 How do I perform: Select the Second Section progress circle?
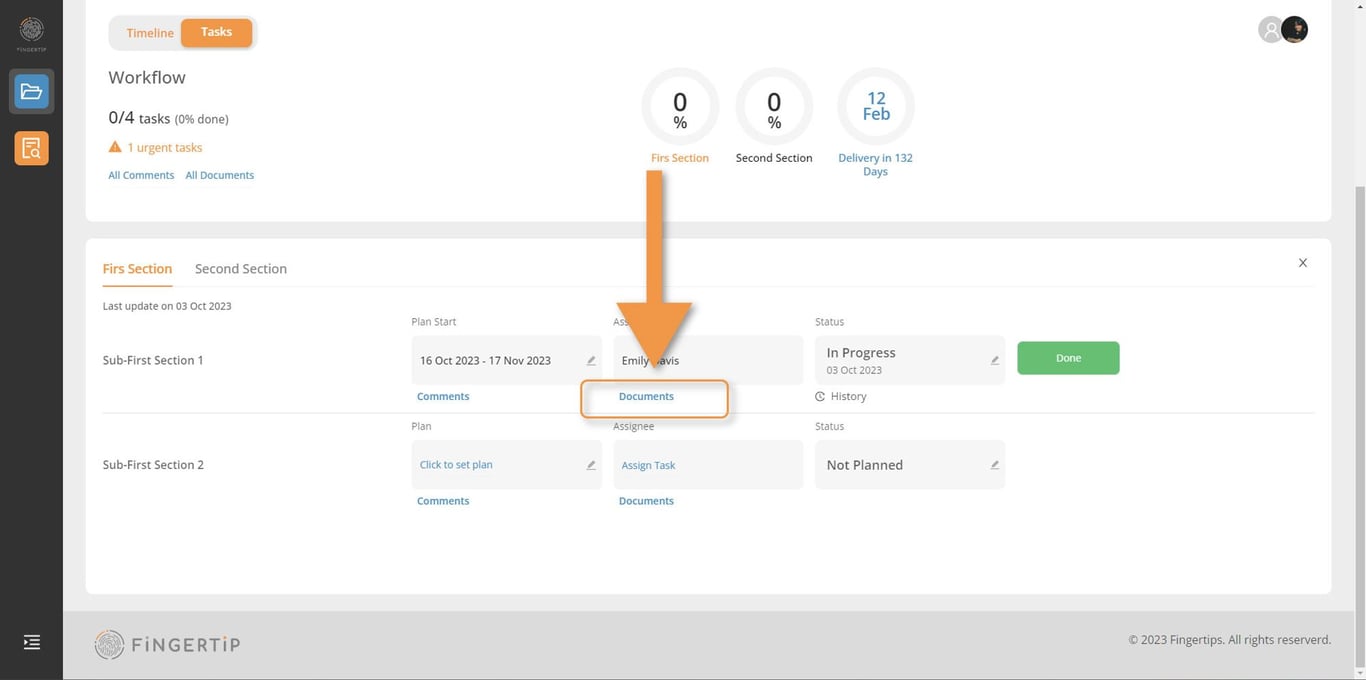coord(774,106)
